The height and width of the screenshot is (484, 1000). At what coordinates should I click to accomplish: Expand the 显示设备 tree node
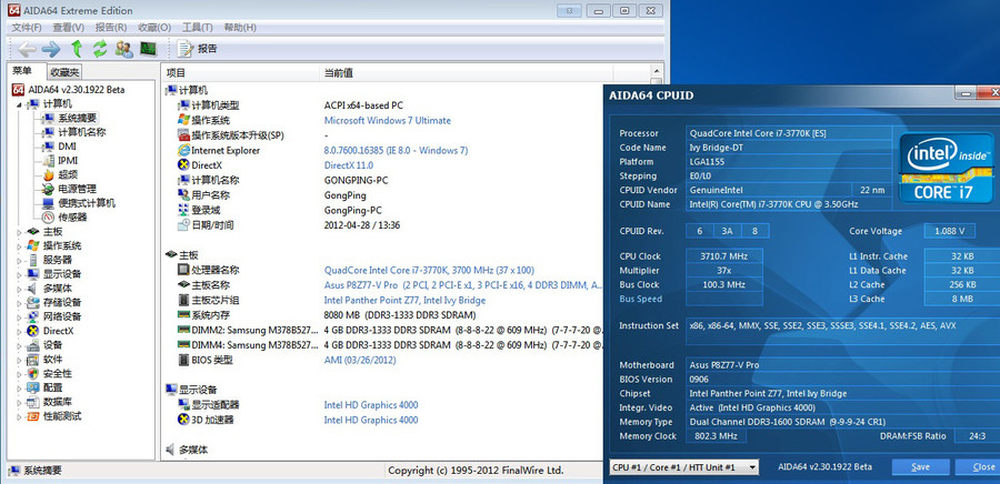tap(18, 274)
